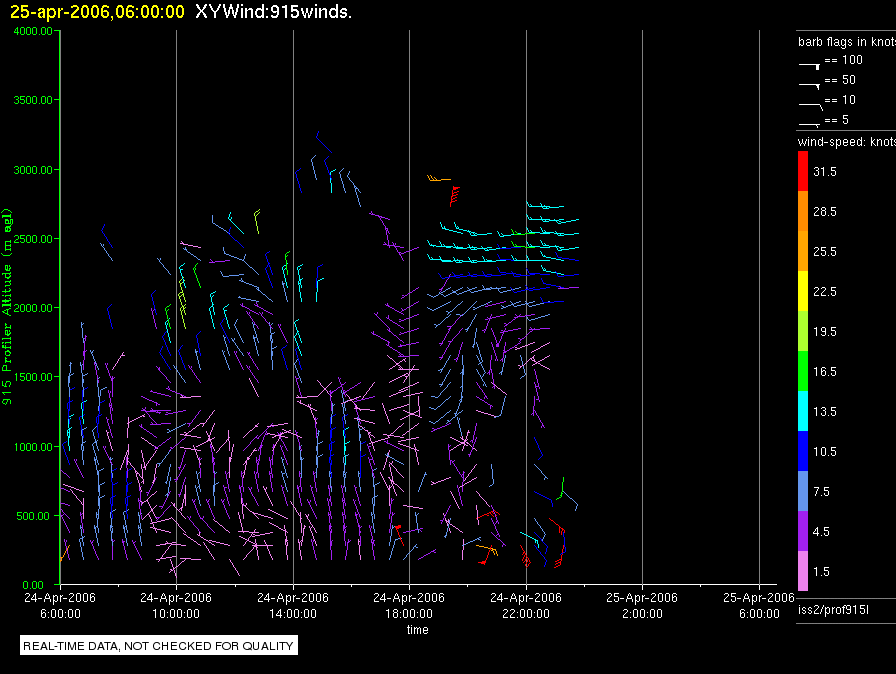This screenshot has width=896, height=674.
Task: Select the blue 10.5 knots swatch
Action: 803,451
